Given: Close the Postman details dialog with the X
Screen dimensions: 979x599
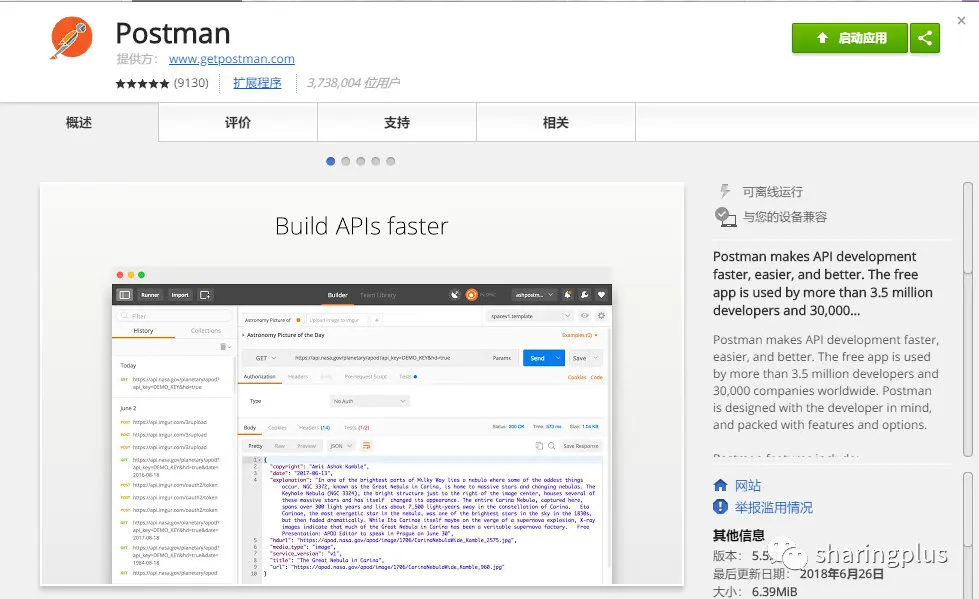Looking at the screenshot, I should [962, 21].
